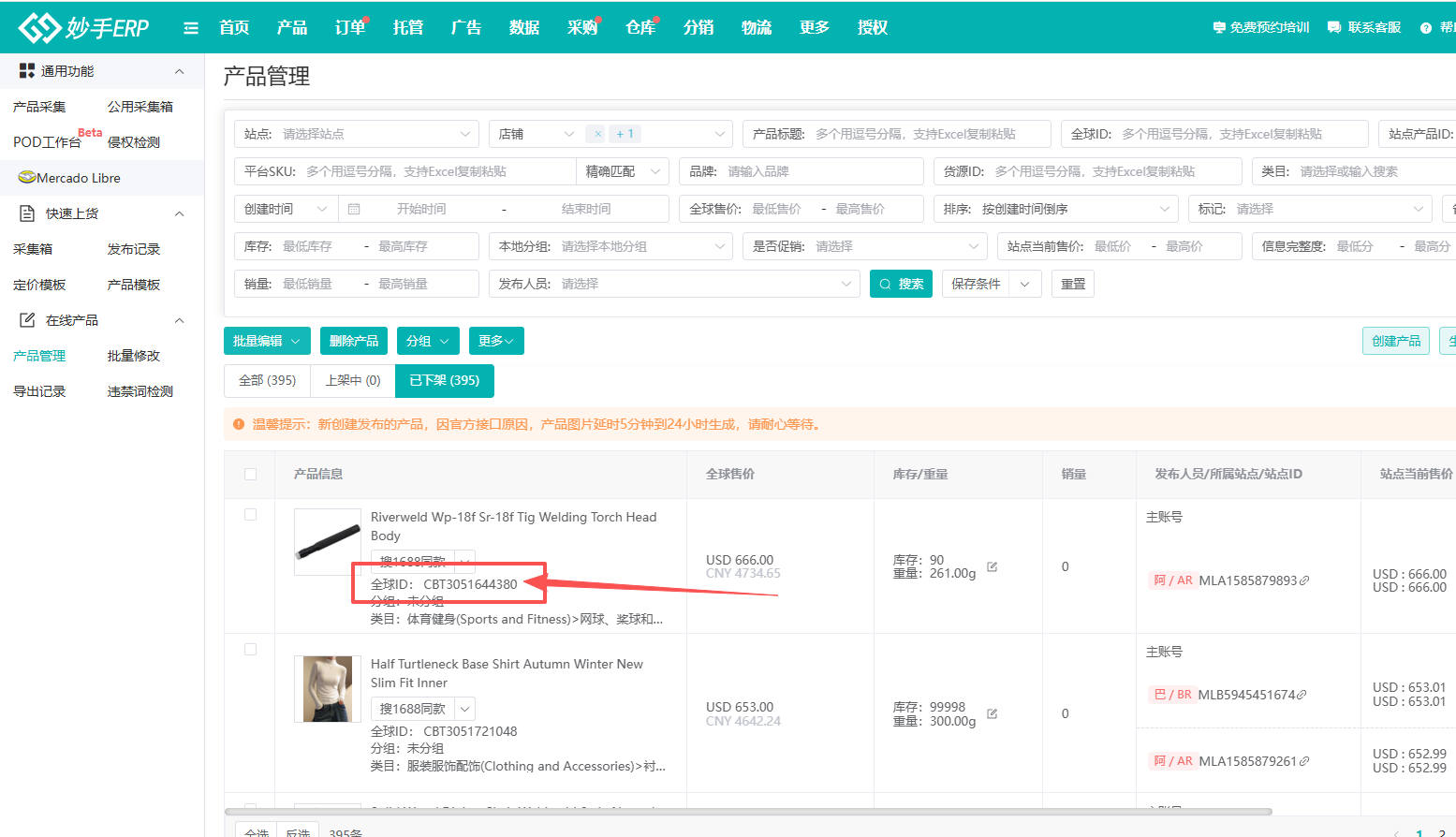Image resolution: width=1456 pixels, height=837 pixels.
Task: Click the 妙手ERP logo icon
Action: [39, 28]
